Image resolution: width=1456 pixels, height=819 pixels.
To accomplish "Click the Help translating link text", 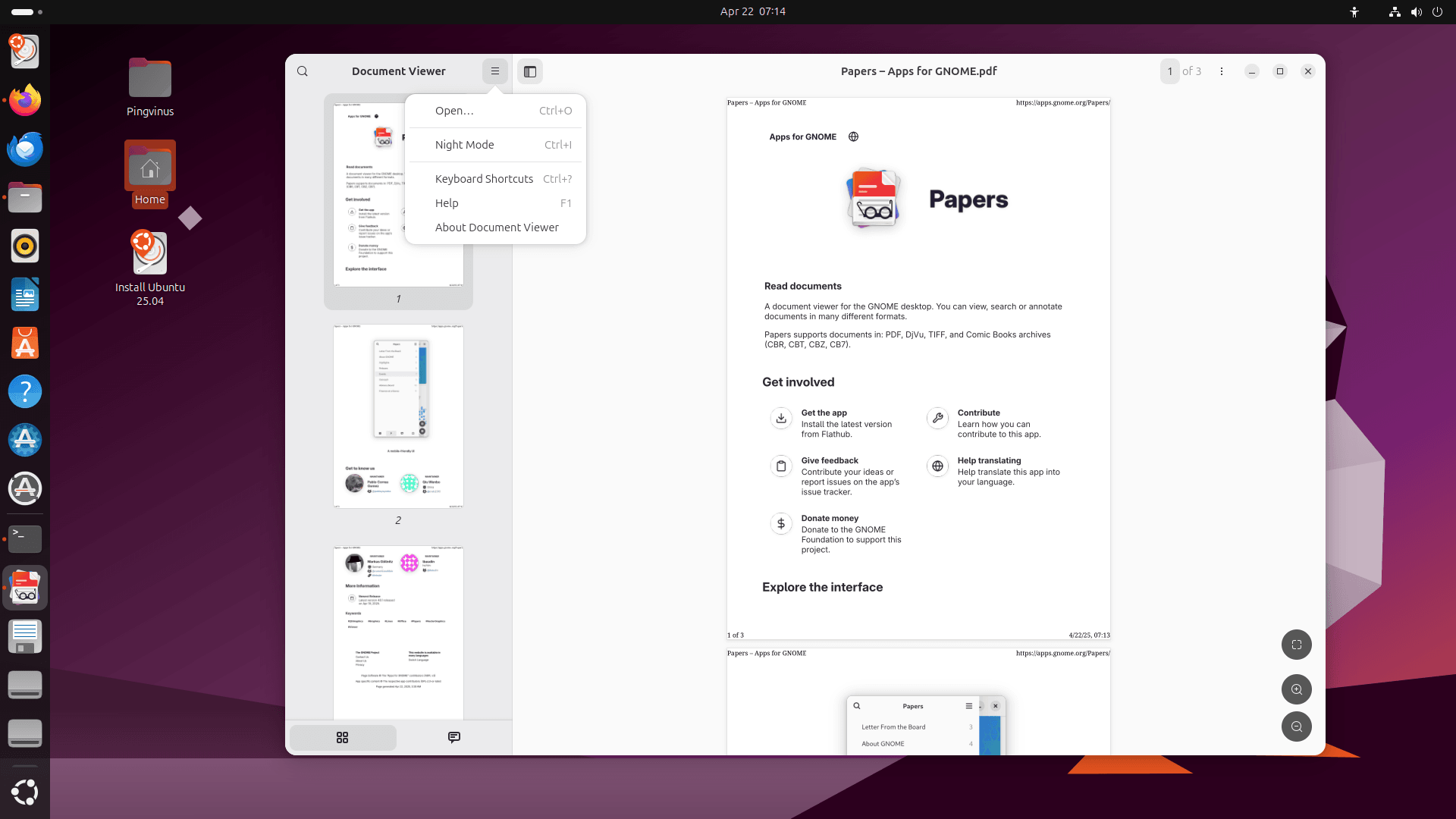I will (x=989, y=461).
